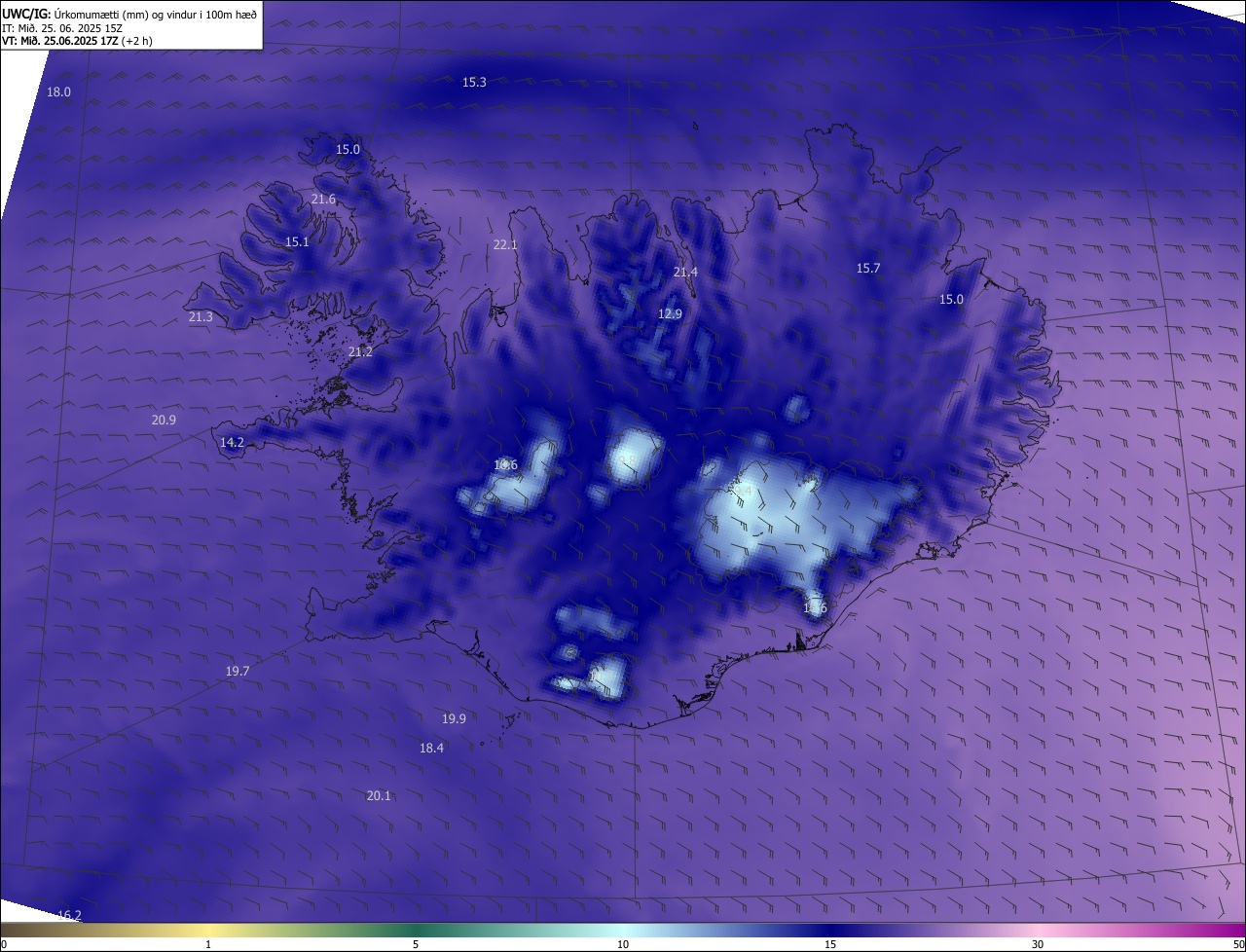Screen dimensions: 1246x952
Task: Click the map title 'UWC/IG: Úrkomumætti (mm) og vindur'
Action: pos(128,13)
